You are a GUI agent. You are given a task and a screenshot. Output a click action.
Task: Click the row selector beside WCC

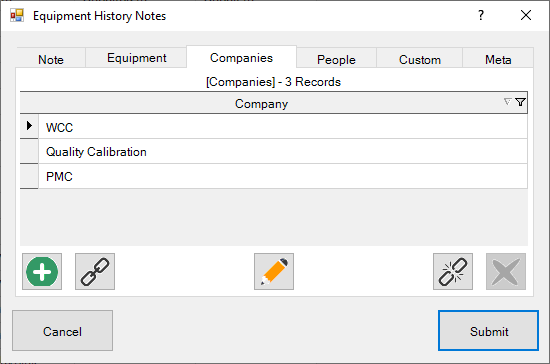point(29,126)
